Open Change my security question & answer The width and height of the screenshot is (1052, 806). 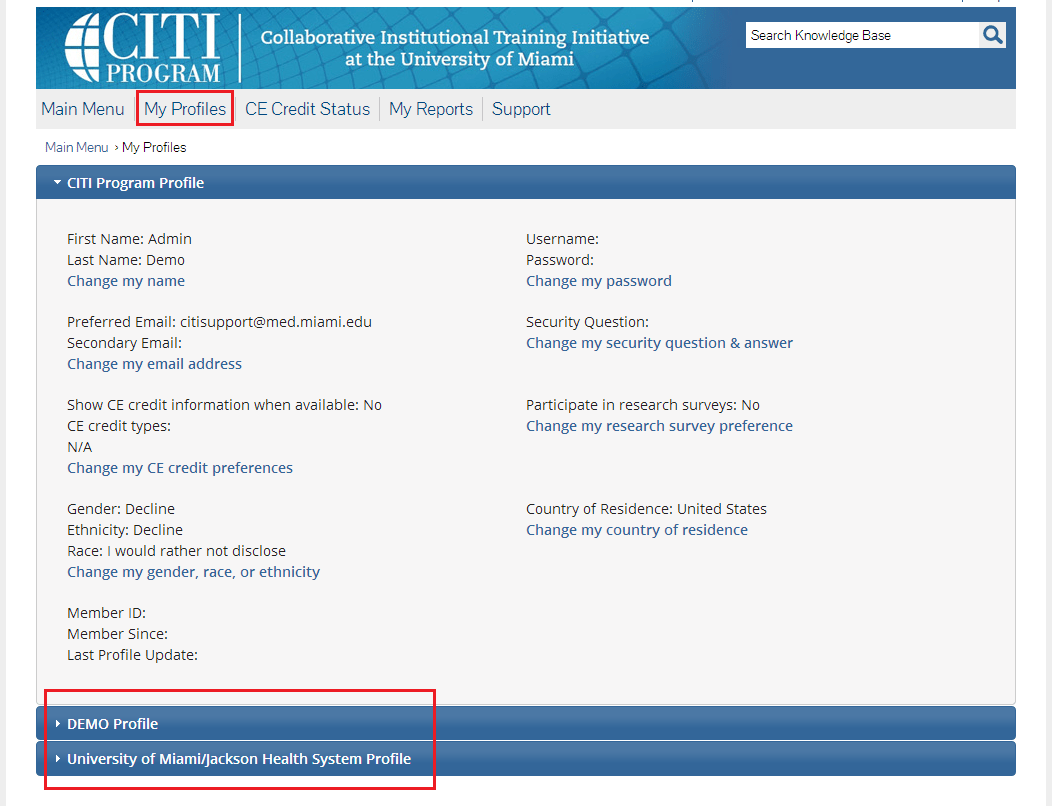(x=660, y=343)
